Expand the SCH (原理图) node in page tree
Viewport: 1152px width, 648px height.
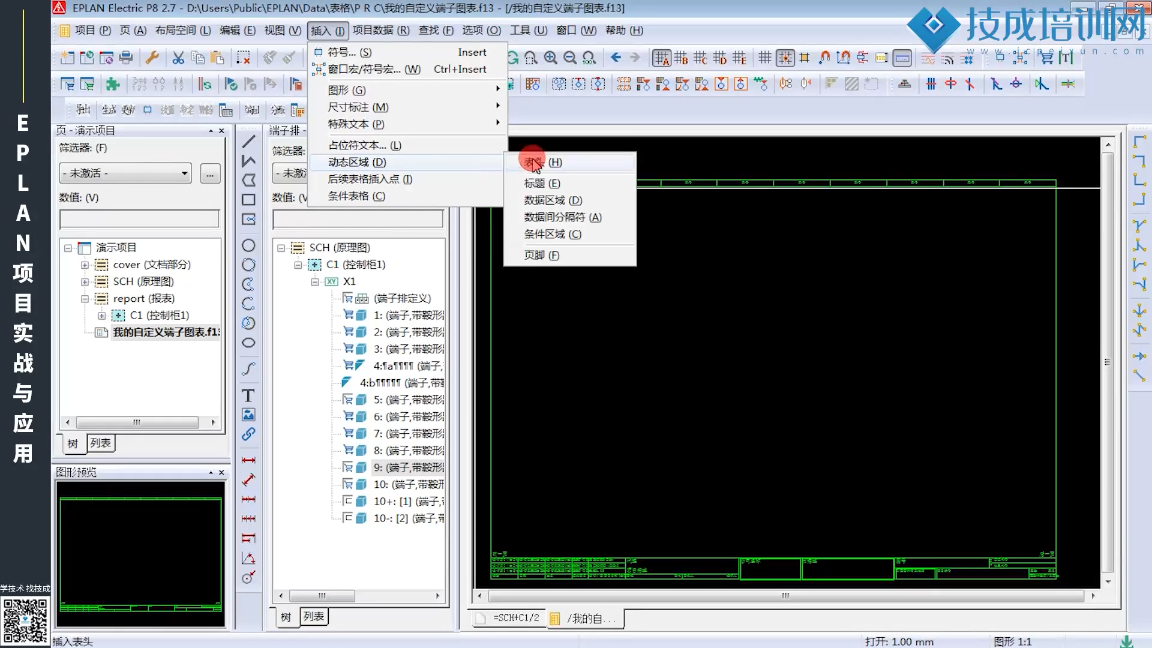click(x=85, y=281)
